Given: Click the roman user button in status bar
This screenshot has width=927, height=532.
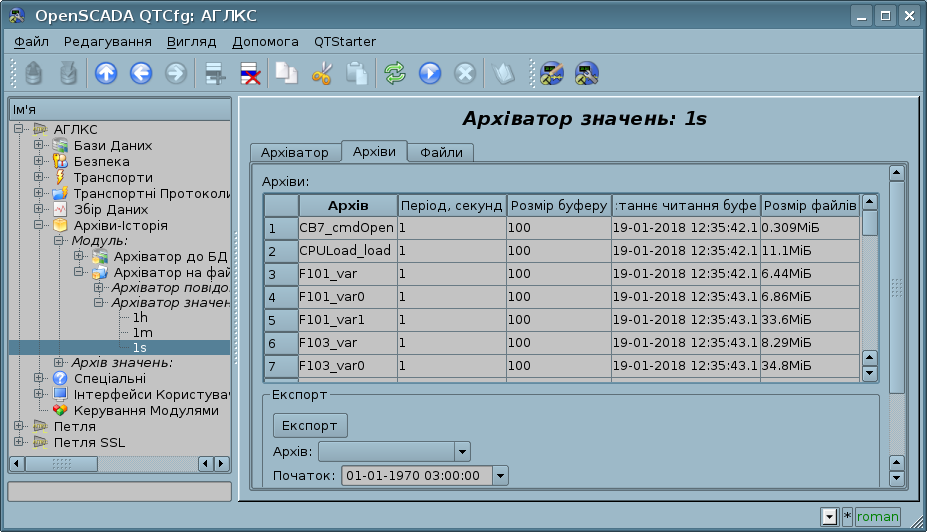Looking at the screenshot, I should pos(877,517).
